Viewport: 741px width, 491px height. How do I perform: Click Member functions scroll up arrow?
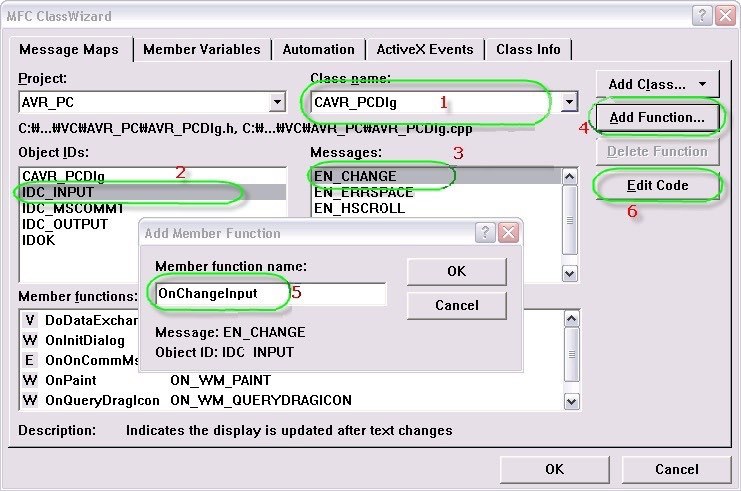click(x=571, y=319)
